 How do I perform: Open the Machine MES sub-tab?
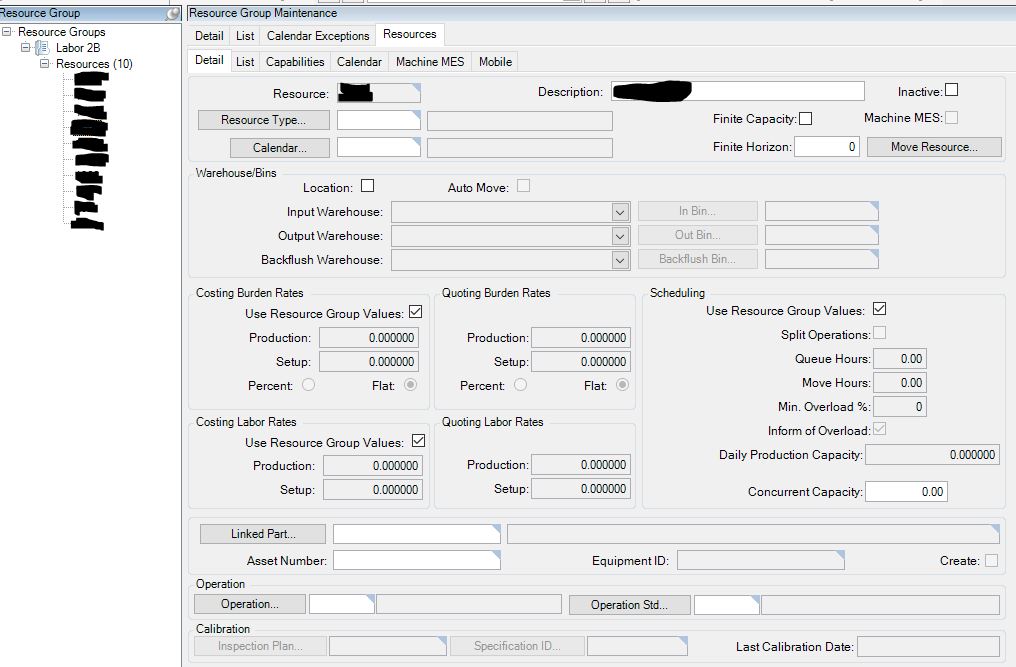click(x=430, y=62)
